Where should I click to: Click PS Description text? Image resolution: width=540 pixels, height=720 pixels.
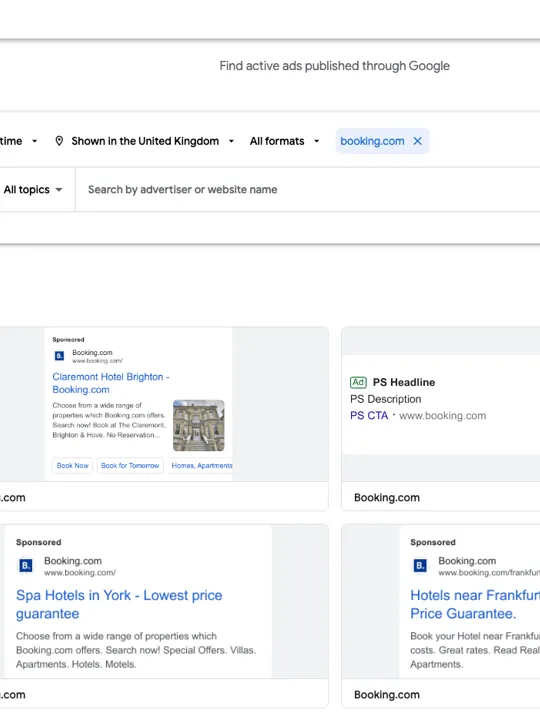tap(385, 399)
